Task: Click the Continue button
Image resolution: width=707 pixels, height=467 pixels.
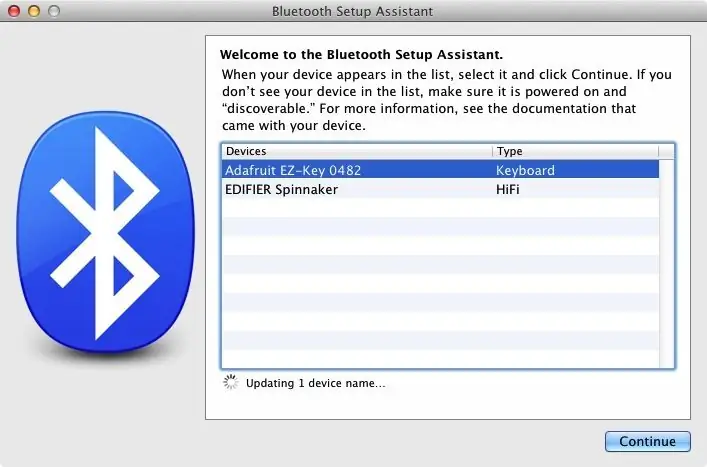Action: click(647, 441)
